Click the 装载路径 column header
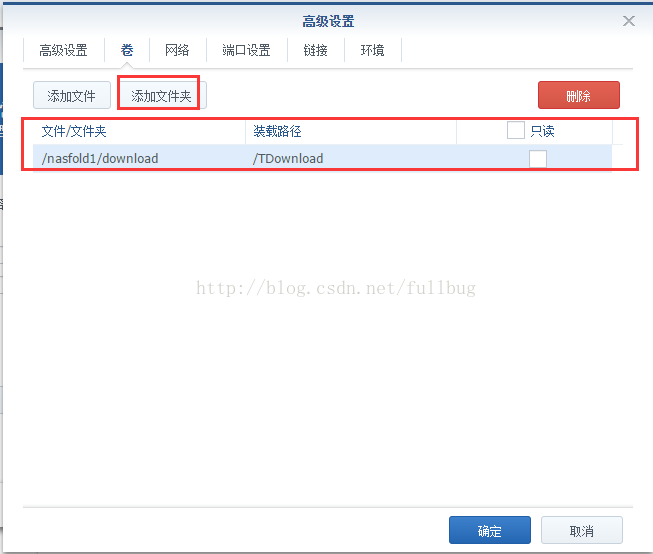This screenshot has width=653, height=554. [x=351, y=132]
